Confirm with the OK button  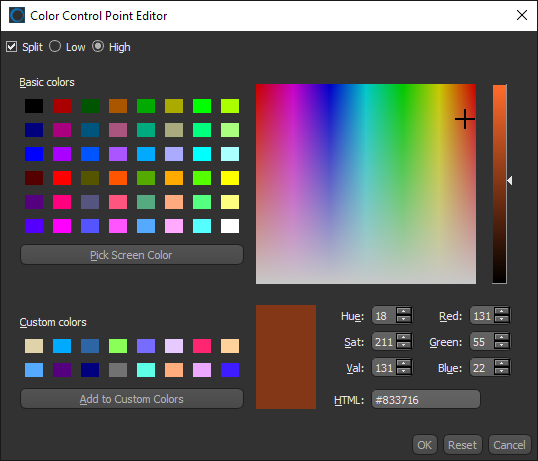point(424,445)
